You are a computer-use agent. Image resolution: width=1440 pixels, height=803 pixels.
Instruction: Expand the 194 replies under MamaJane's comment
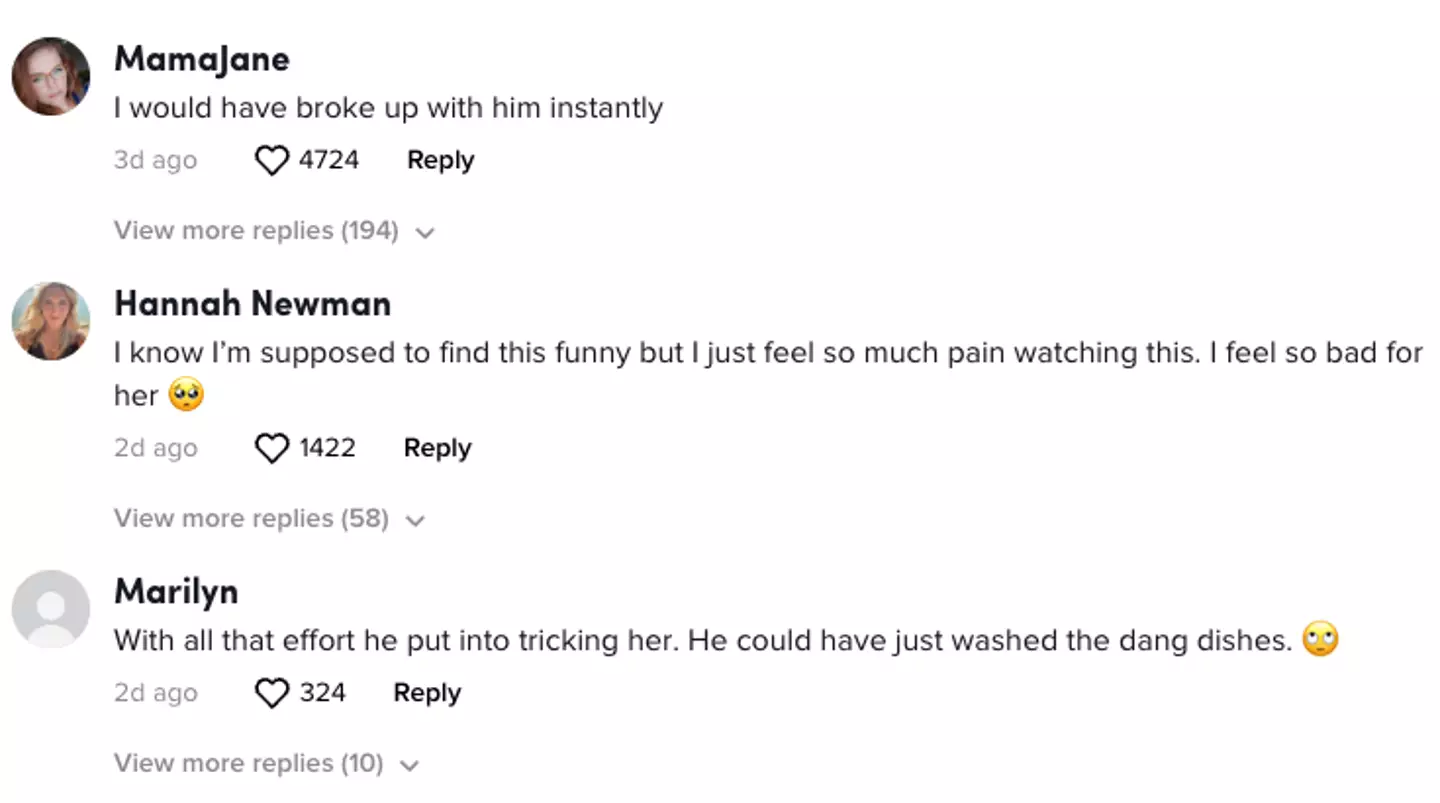(x=256, y=231)
